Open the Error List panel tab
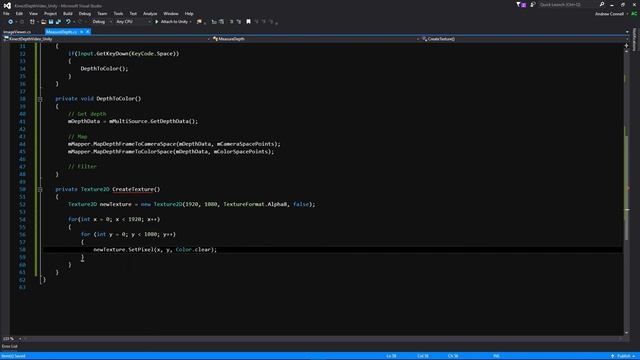 click(9, 346)
